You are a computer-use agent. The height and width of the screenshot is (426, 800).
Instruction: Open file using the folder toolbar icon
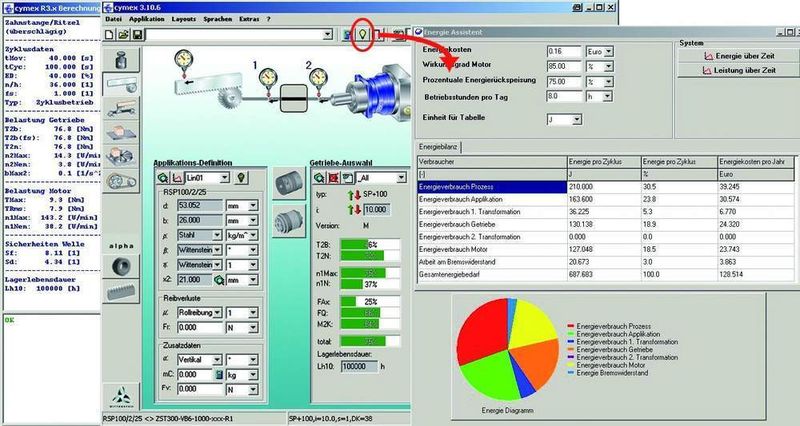124,35
